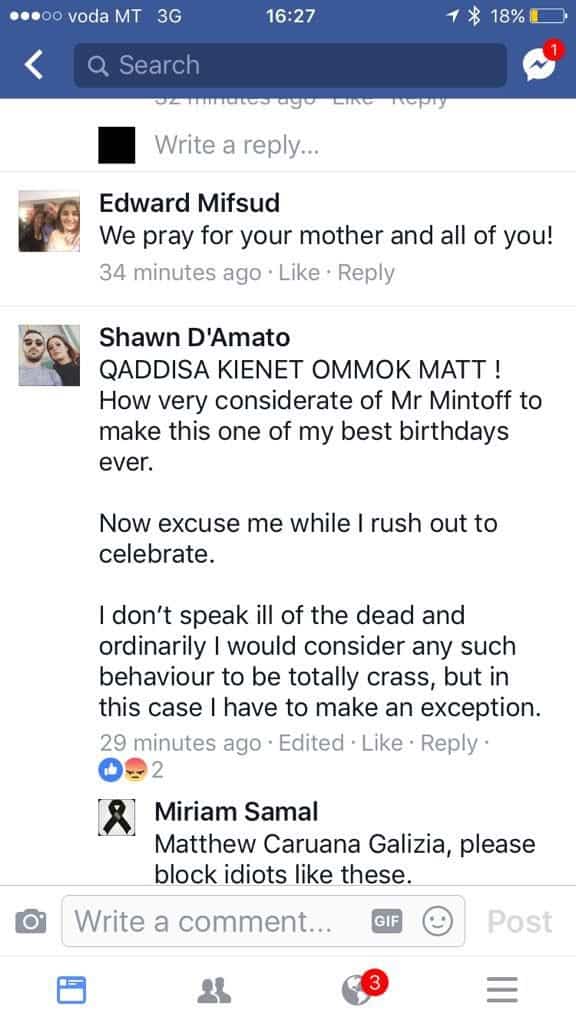576x1024 pixels.
Task: Open the Friends requests tab
Action: (214, 990)
